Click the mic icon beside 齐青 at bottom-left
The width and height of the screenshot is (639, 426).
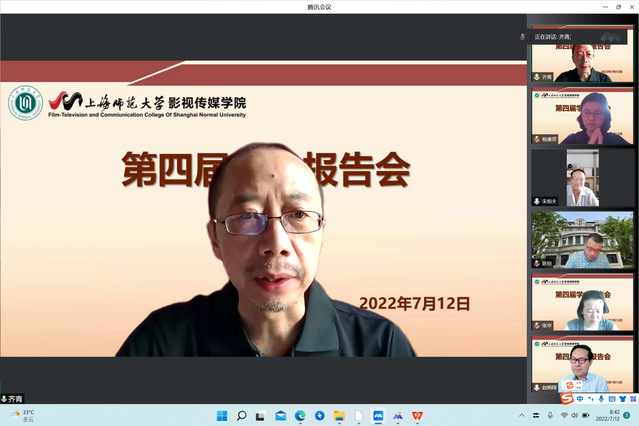4,399
